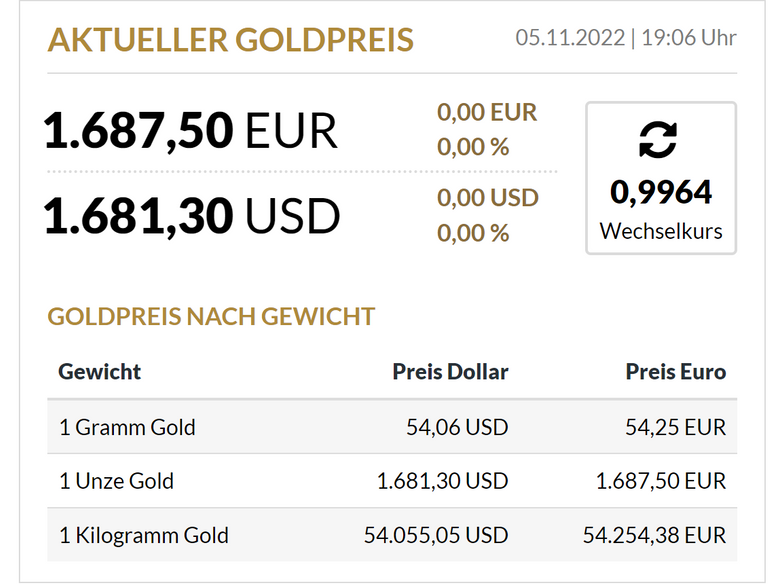
Task: Click the Goldpreis nach Gewicht heading
Action: pyautogui.click(x=211, y=316)
